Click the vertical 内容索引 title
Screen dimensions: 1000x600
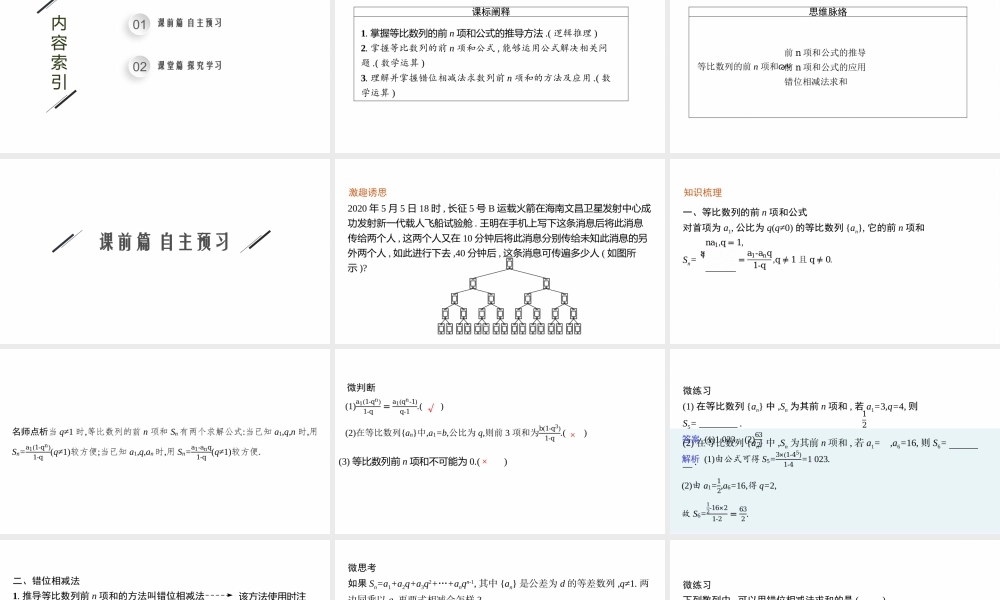[x=59, y=52]
